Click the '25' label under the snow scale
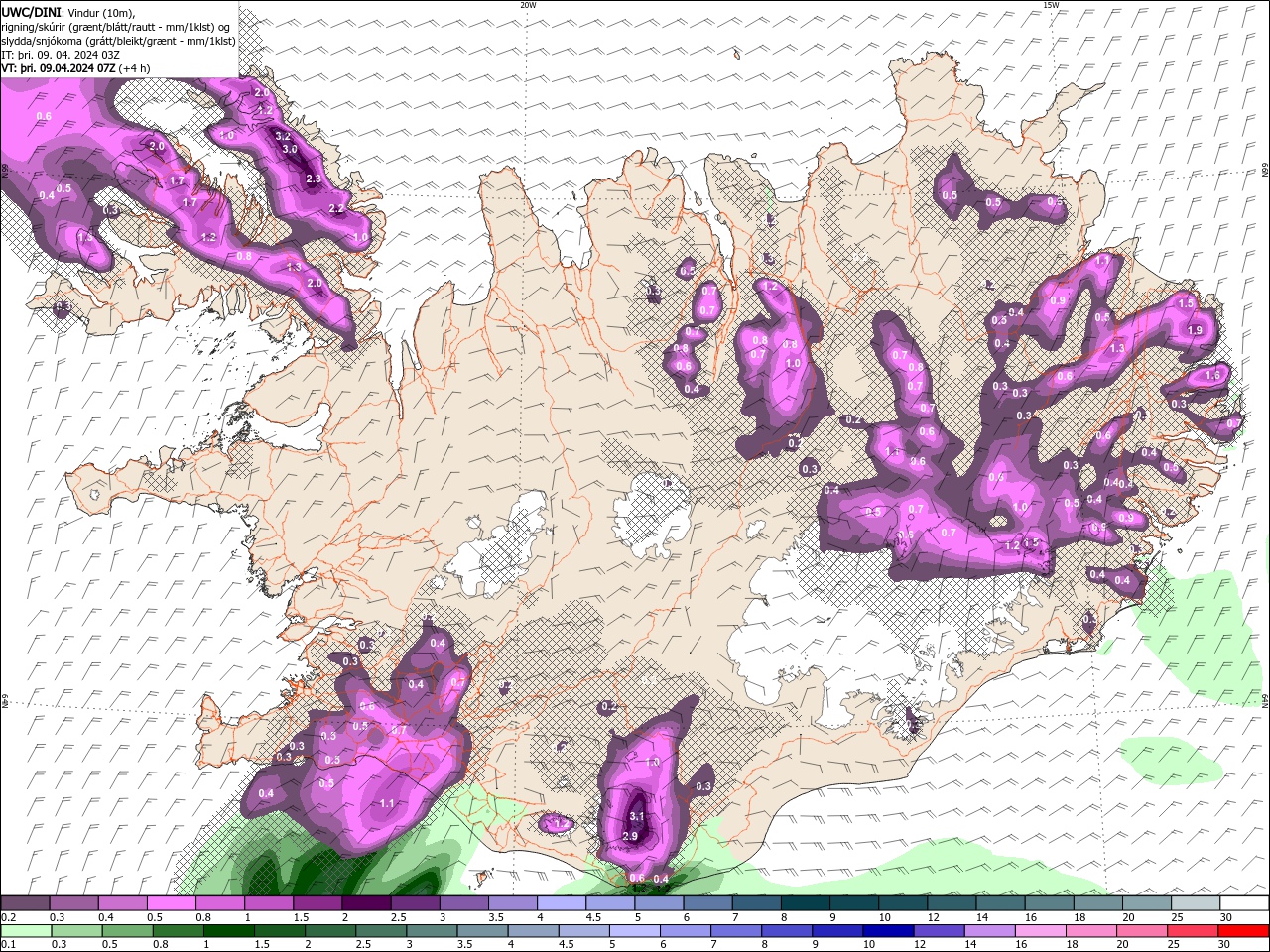 (x=1178, y=917)
